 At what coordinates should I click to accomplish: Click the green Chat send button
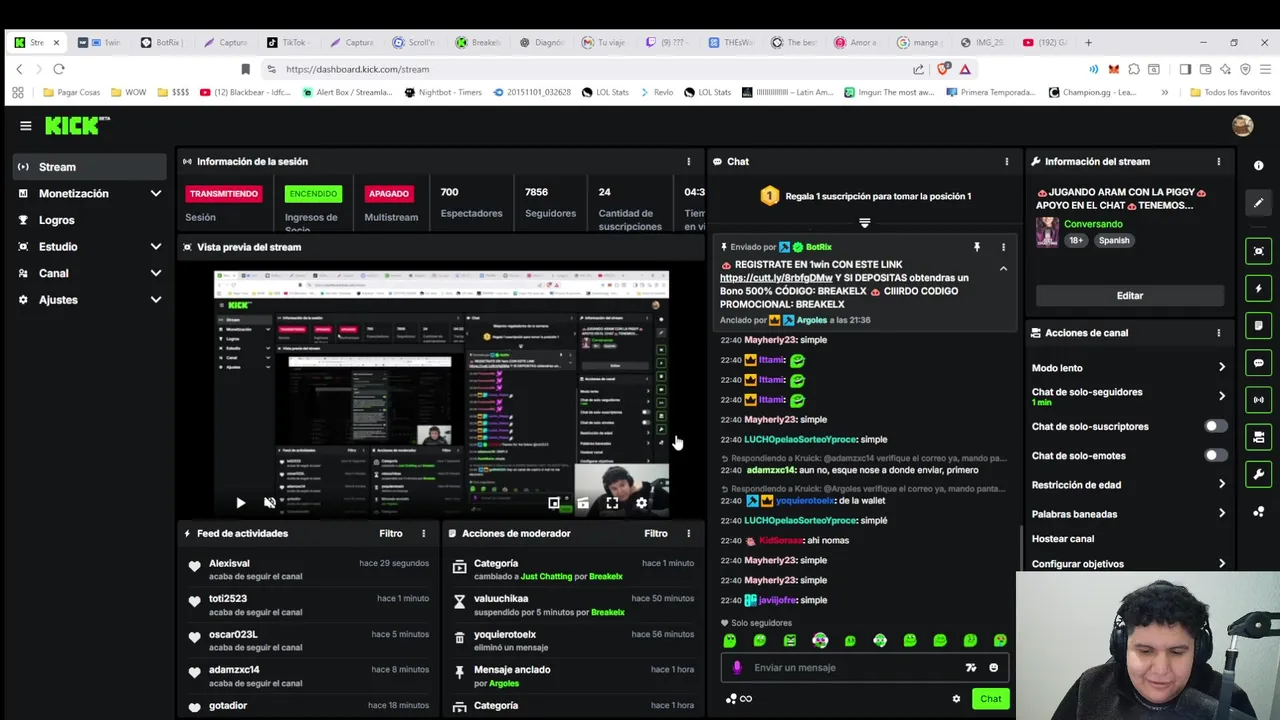pos(990,699)
